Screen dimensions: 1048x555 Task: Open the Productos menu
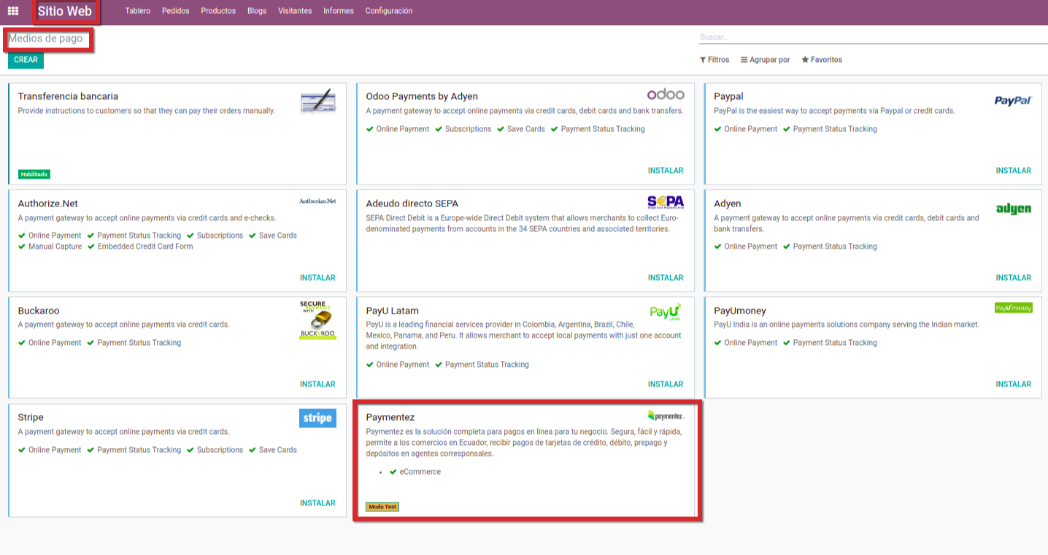(x=218, y=11)
